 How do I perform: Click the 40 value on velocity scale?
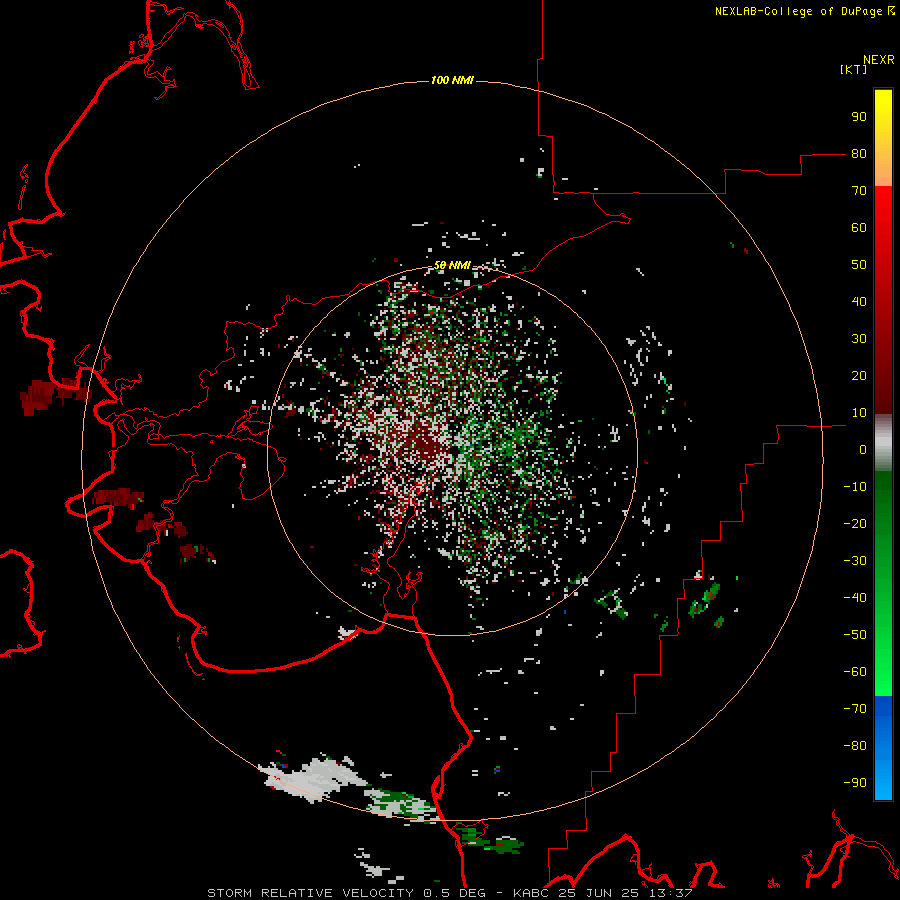pyautogui.click(x=859, y=301)
